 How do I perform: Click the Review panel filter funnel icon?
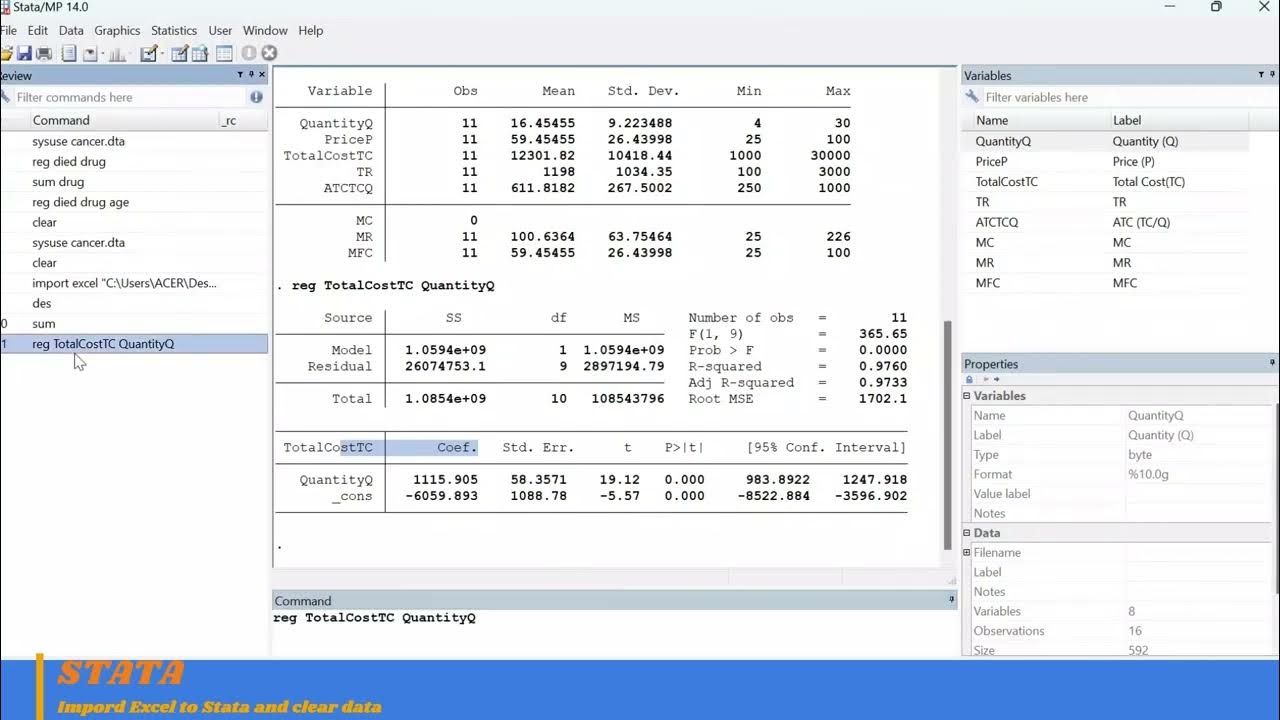240,75
